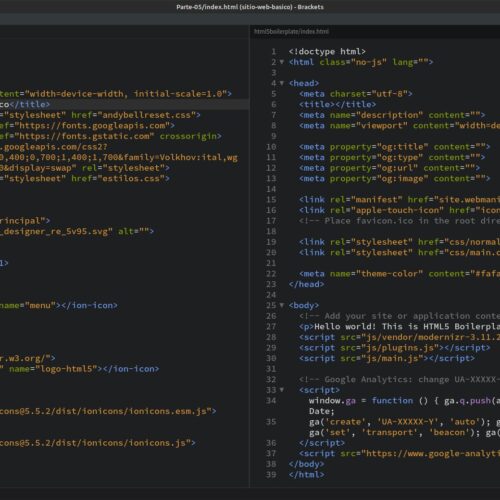Collapse the html tag fold on line 2

(282, 62)
